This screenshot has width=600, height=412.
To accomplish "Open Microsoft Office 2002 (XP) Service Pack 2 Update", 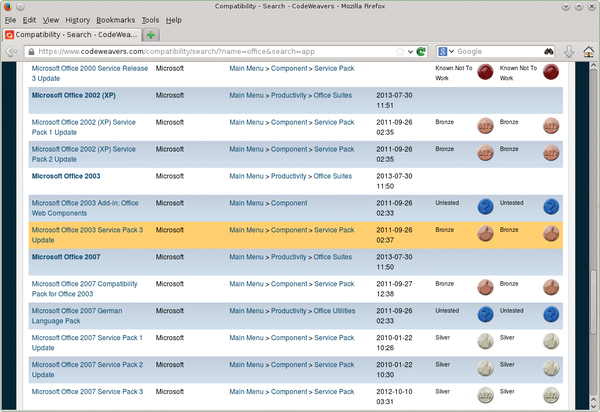I will [x=83, y=154].
